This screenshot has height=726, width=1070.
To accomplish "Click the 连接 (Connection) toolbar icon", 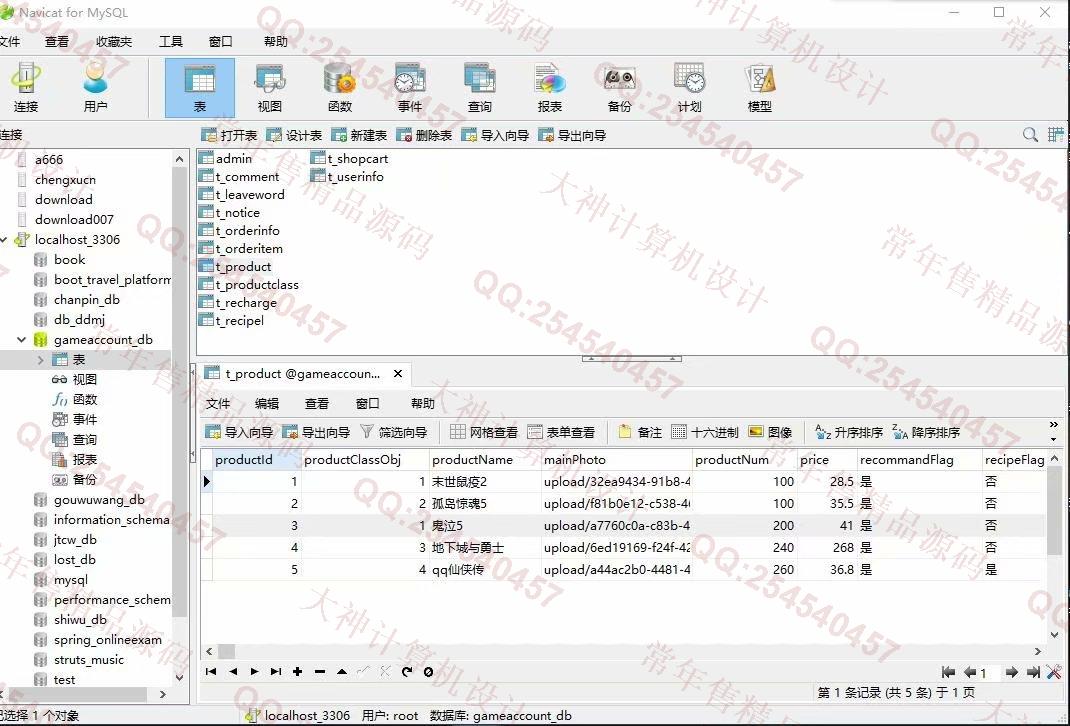I will point(26,87).
